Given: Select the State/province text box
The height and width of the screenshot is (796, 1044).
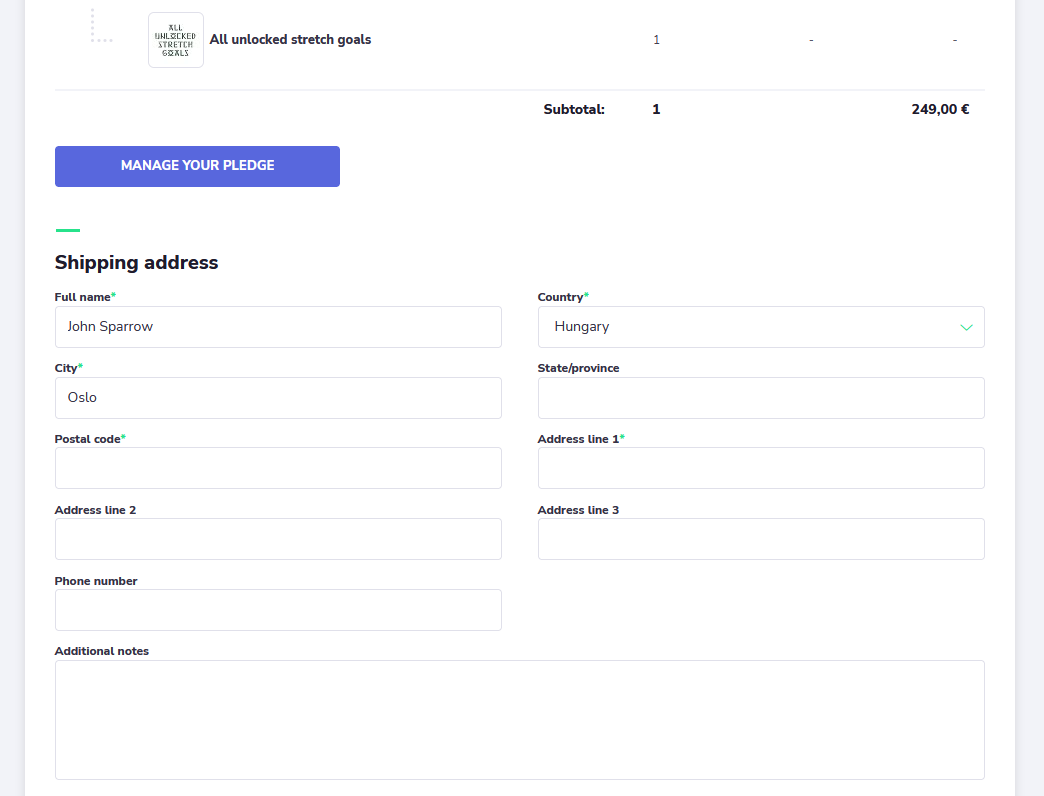Looking at the screenshot, I should click(761, 398).
